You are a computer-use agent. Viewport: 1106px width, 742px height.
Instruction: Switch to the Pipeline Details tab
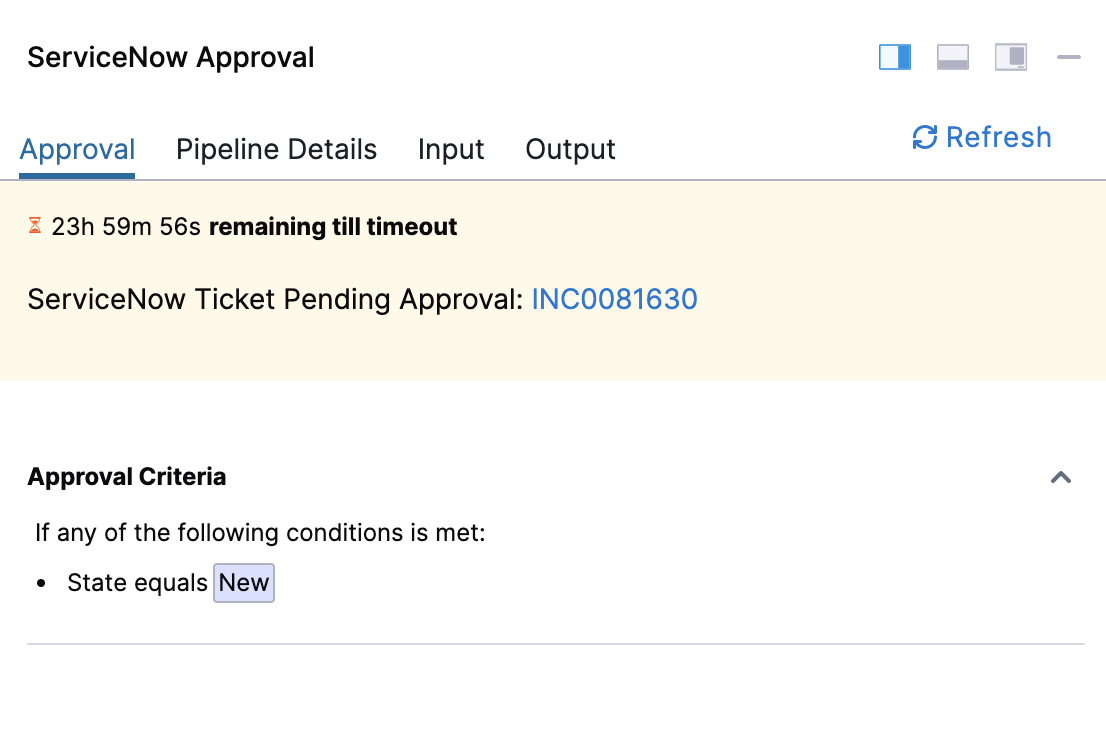click(276, 150)
